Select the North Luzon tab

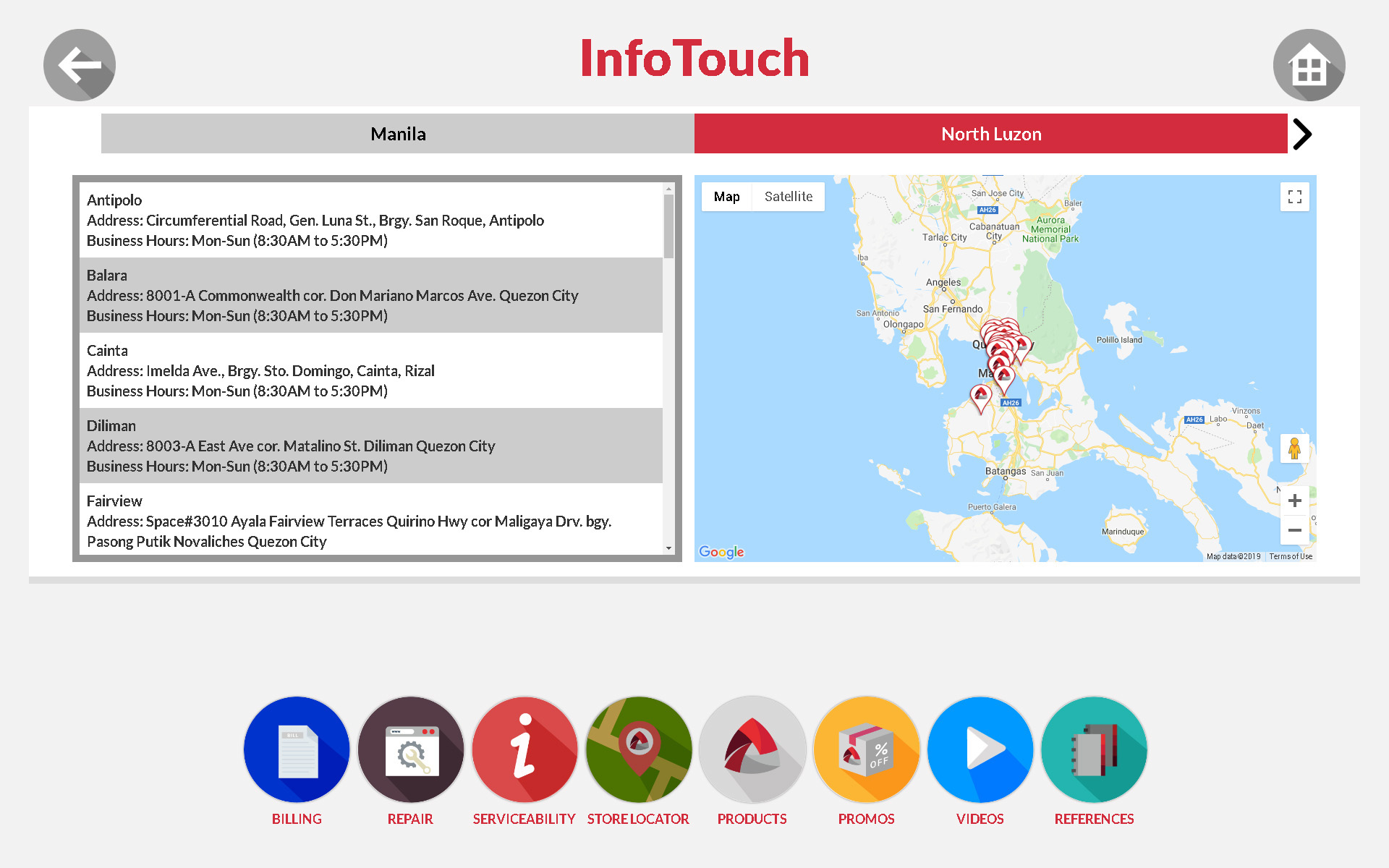(991, 134)
